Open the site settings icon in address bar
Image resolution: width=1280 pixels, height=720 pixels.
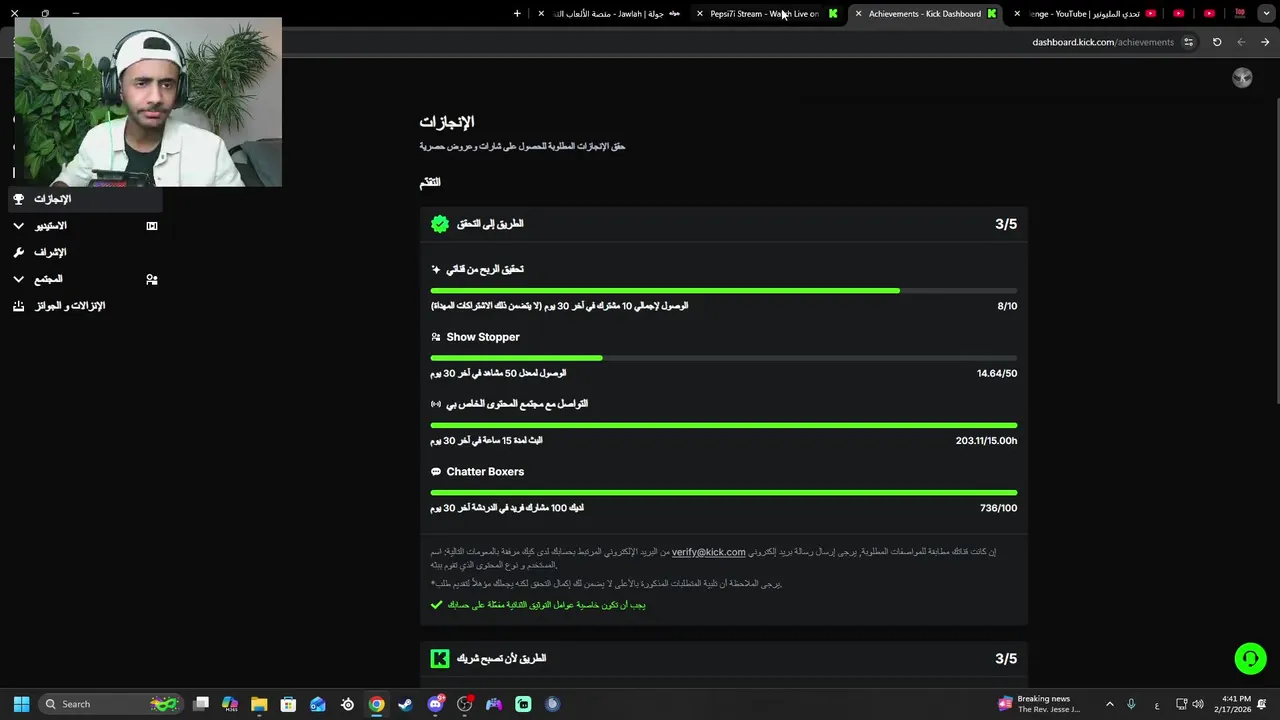click(1188, 42)
